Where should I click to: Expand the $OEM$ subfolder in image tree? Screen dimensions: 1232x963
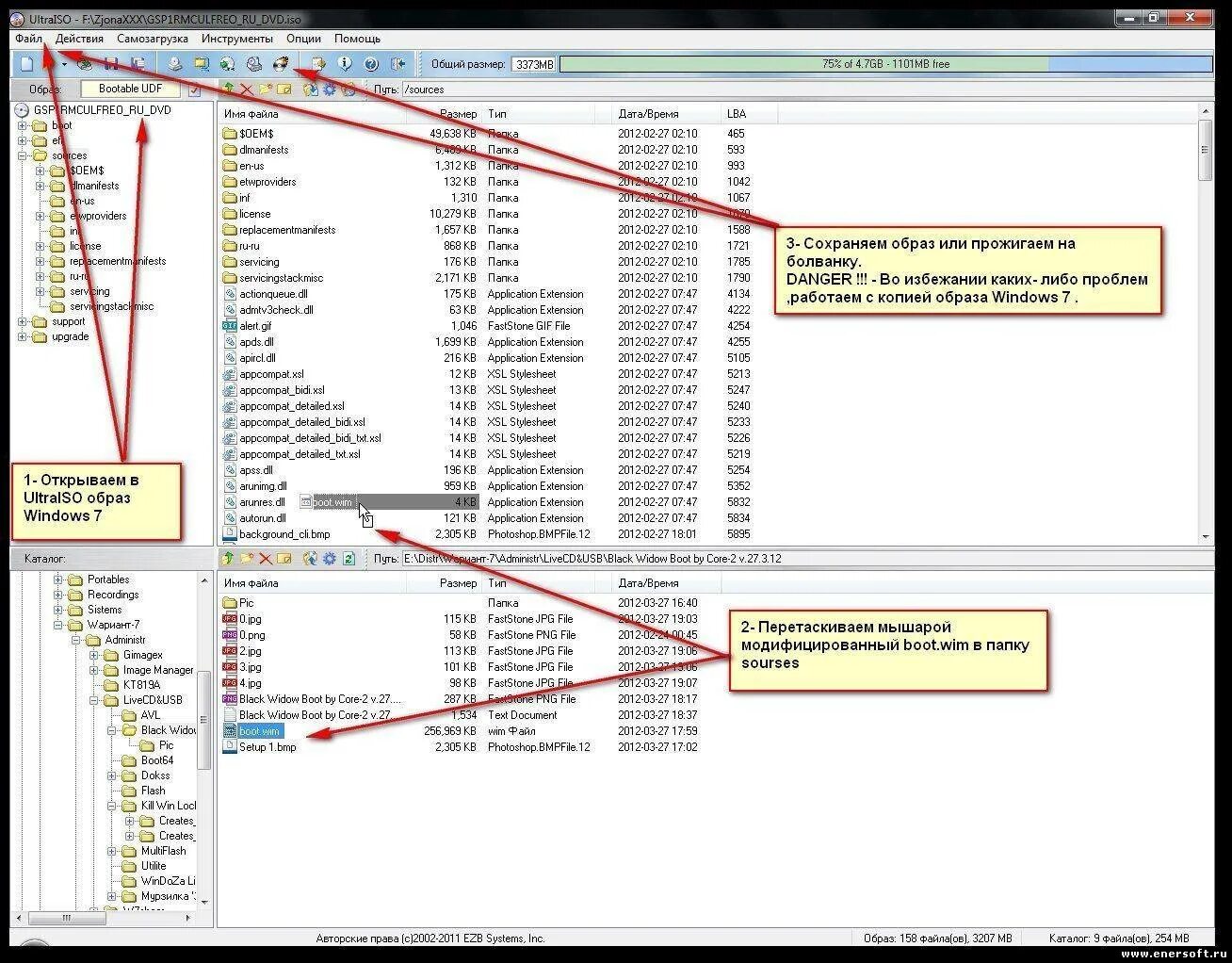41,171
